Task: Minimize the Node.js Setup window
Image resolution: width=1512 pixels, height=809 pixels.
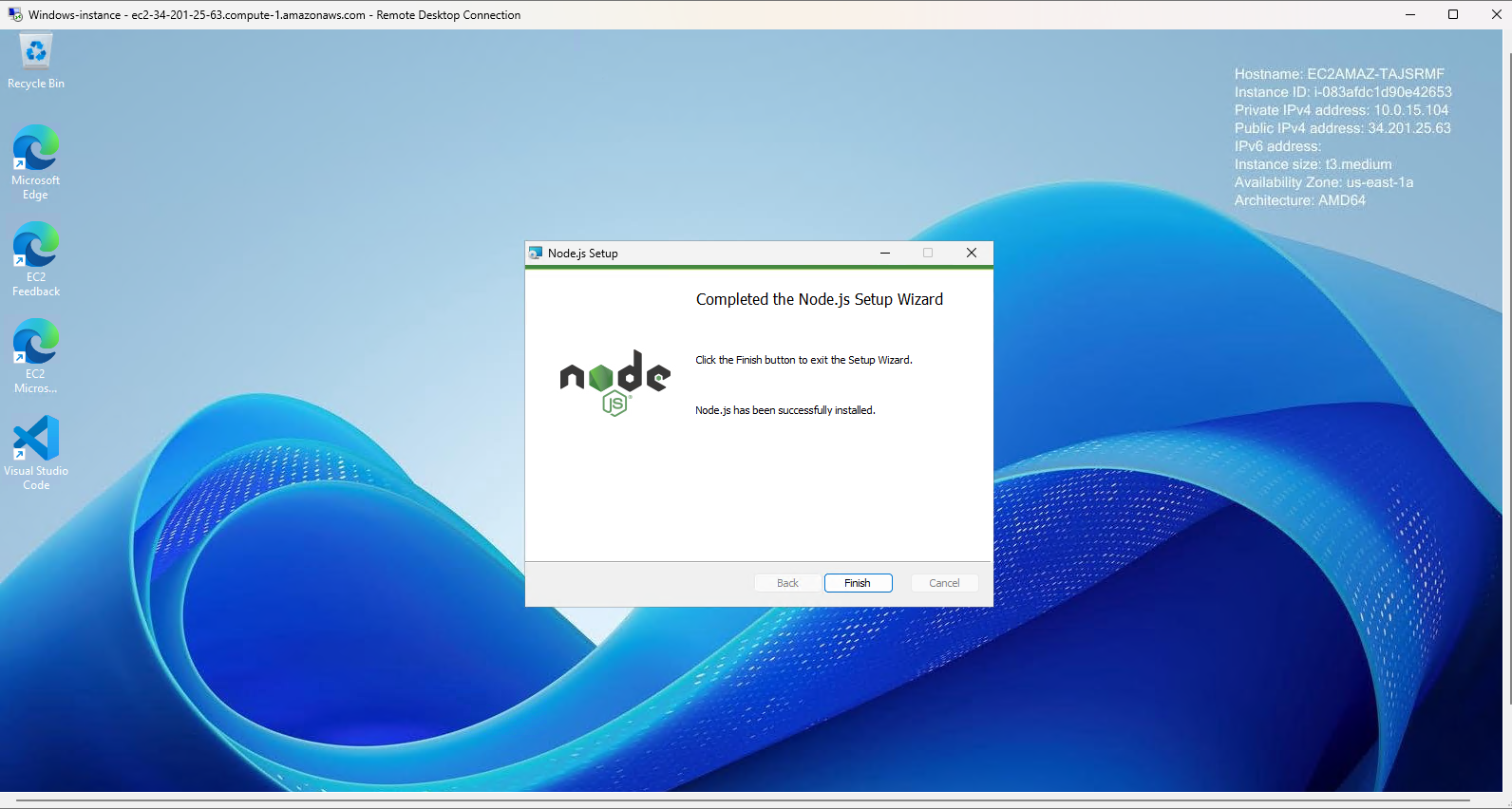Action: coord(885,254)
